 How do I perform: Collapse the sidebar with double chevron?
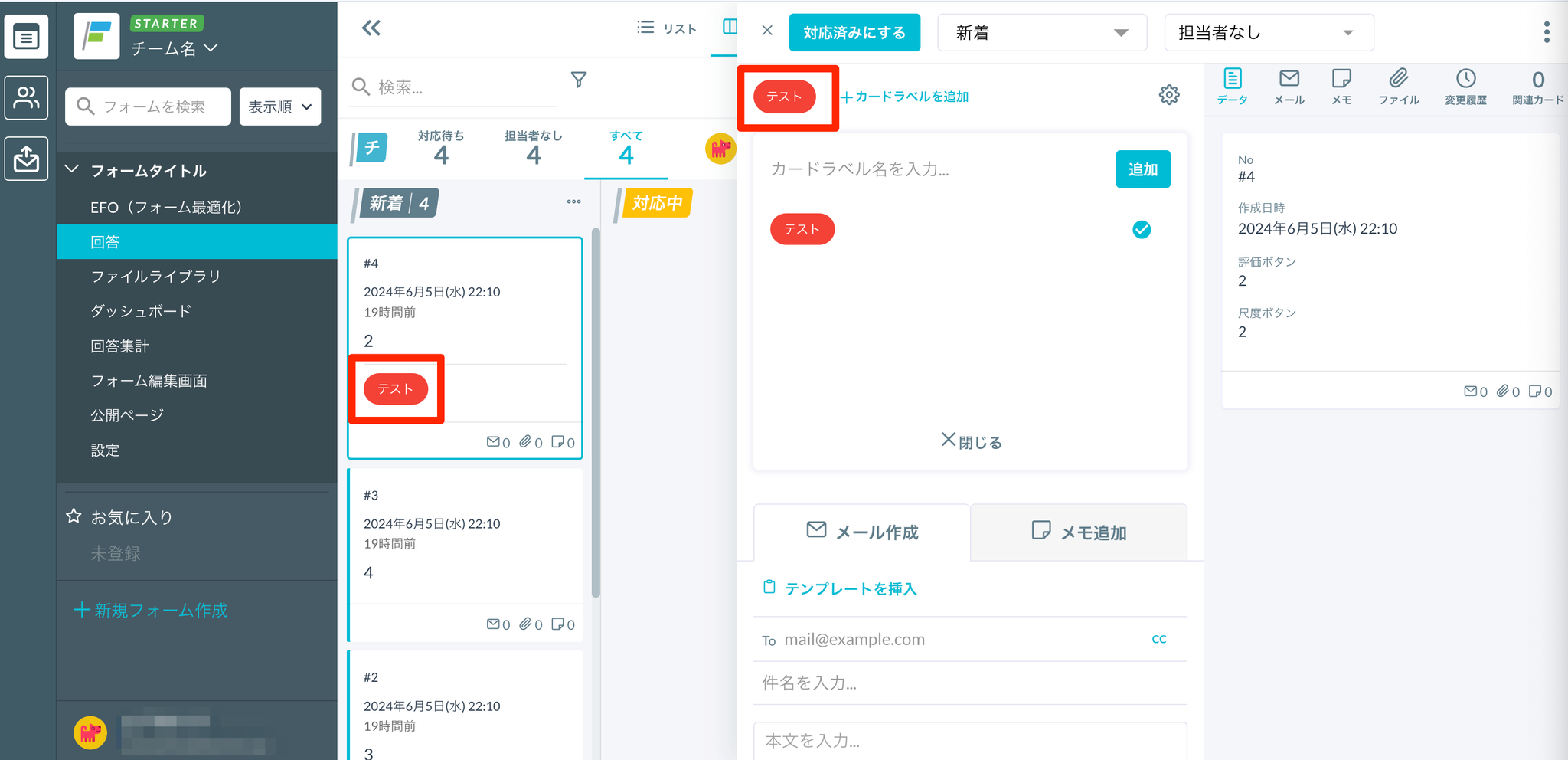pyautogui.click(x=371, y=28)
